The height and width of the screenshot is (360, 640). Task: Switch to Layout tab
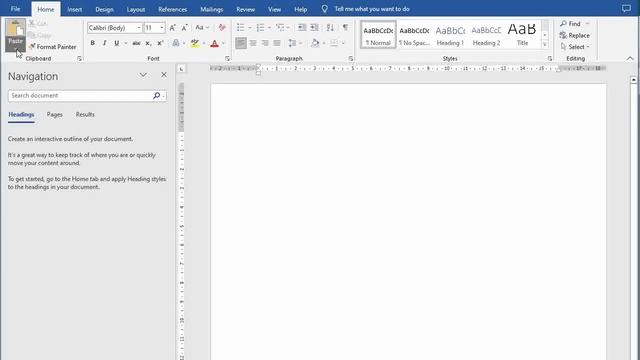point(136,9)
